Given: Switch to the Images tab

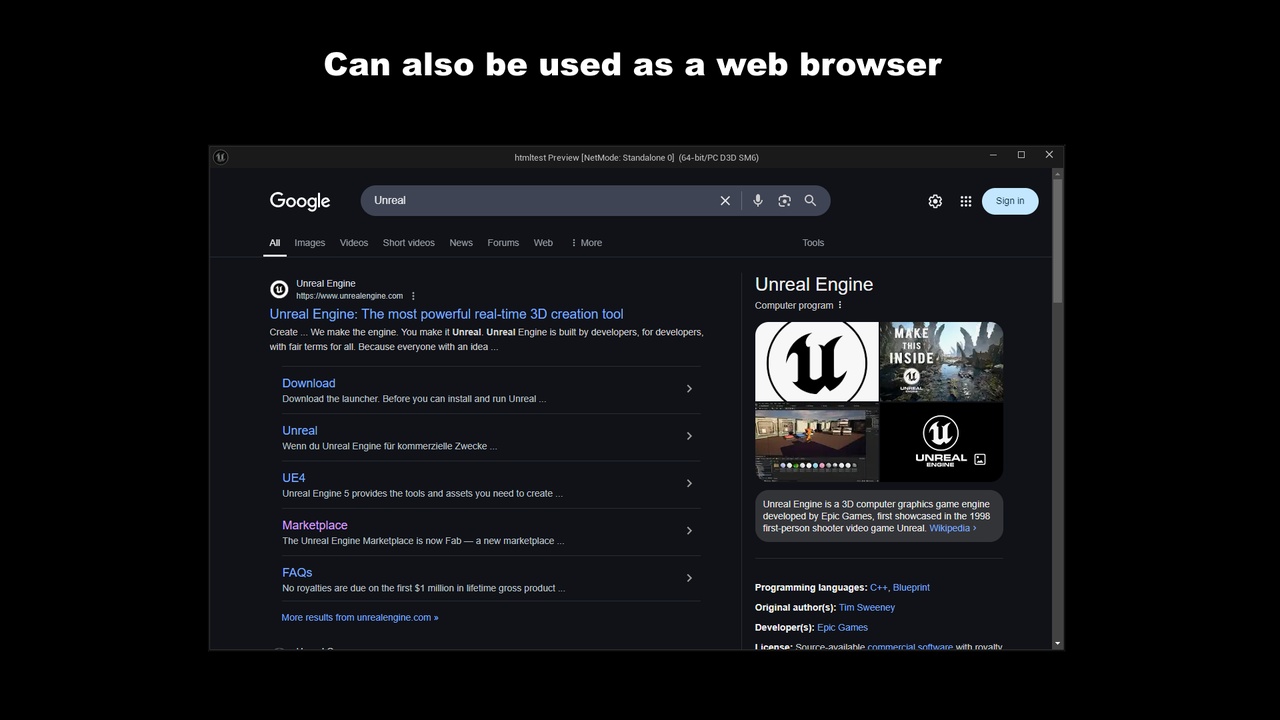Looking at the screenshot, I should [309, 242].
